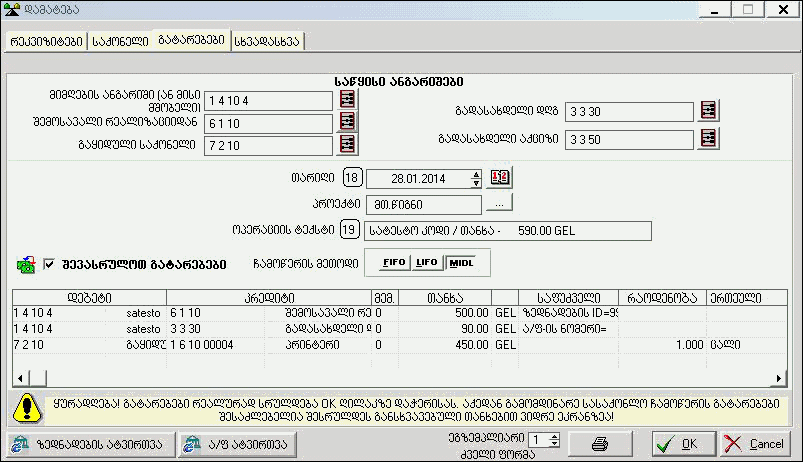
Task: Click the printer icon button
Action: pos(600,442)
